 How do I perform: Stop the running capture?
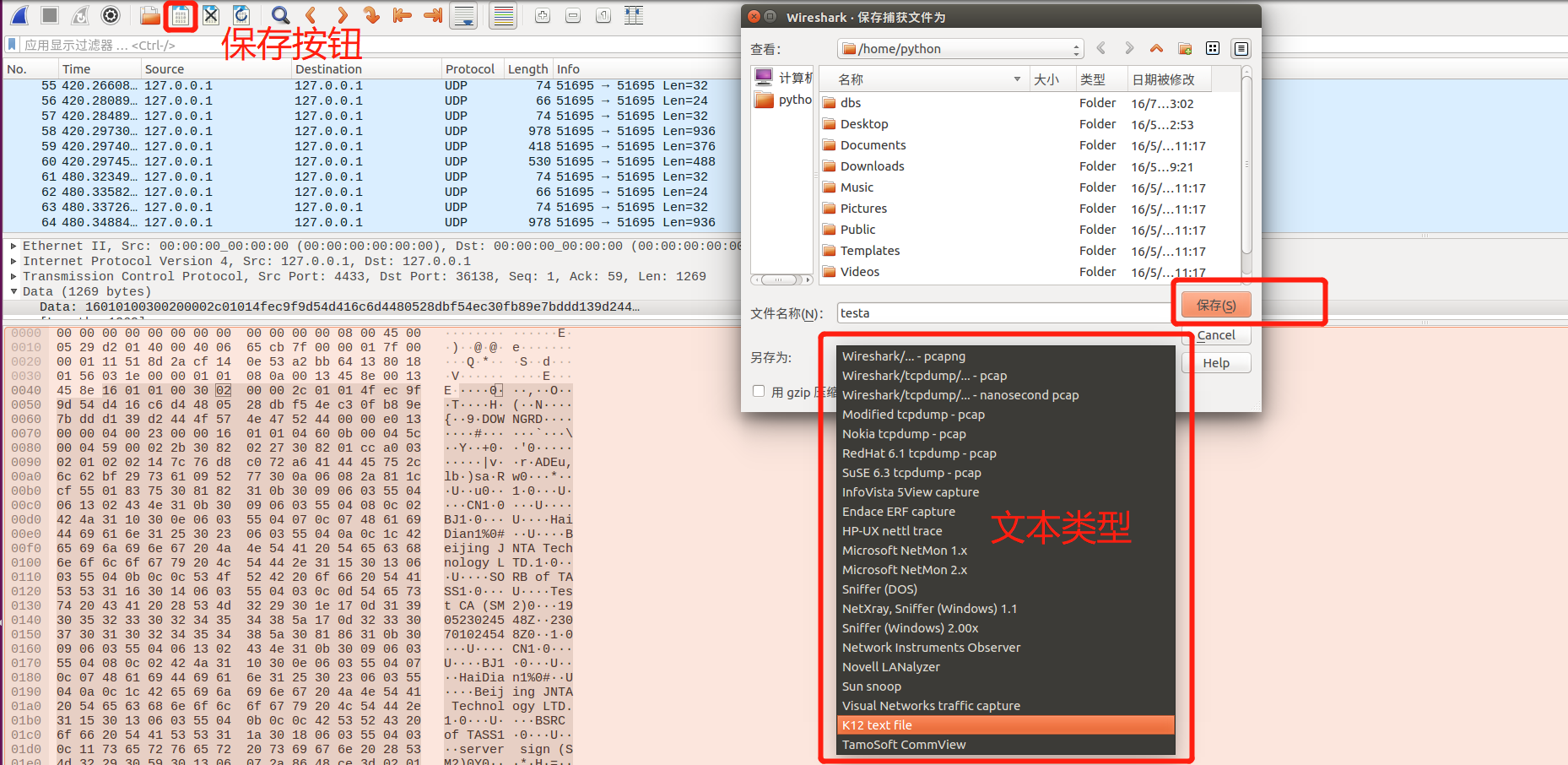click(51, 14)
